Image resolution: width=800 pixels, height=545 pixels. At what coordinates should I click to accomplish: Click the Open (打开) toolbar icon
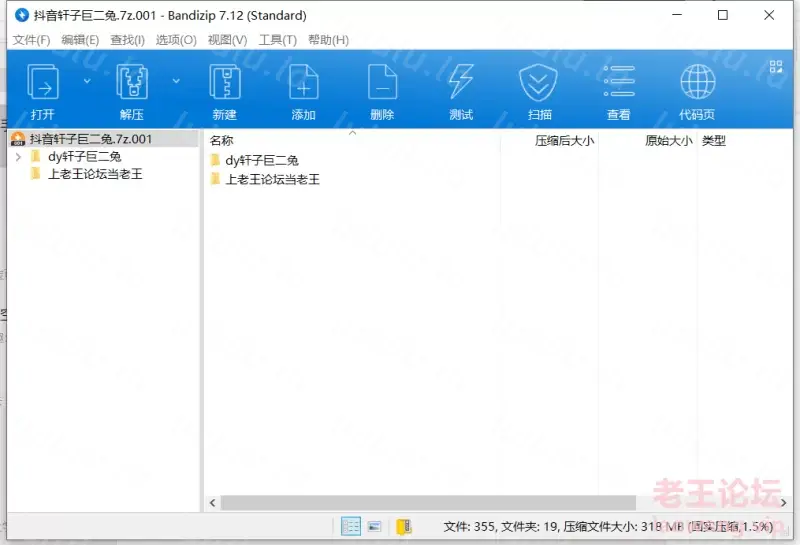pyautogui.click(x=43, y=82)
